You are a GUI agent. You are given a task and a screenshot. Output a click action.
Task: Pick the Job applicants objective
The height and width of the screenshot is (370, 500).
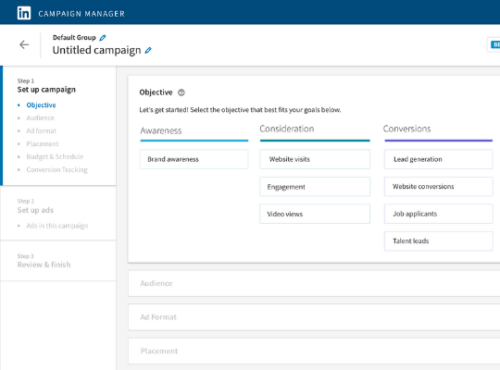coord(438,214)
